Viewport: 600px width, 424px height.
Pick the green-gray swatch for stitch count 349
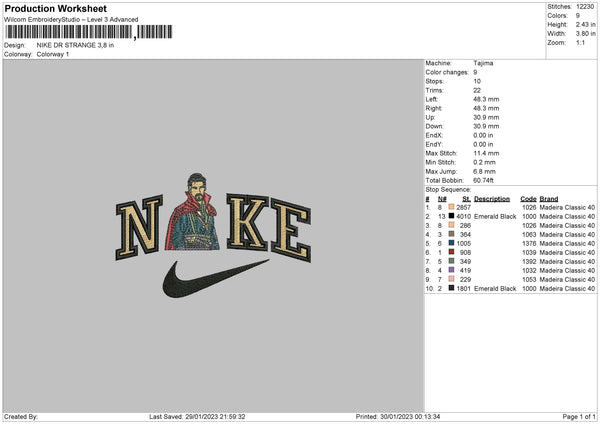[452, 261]
